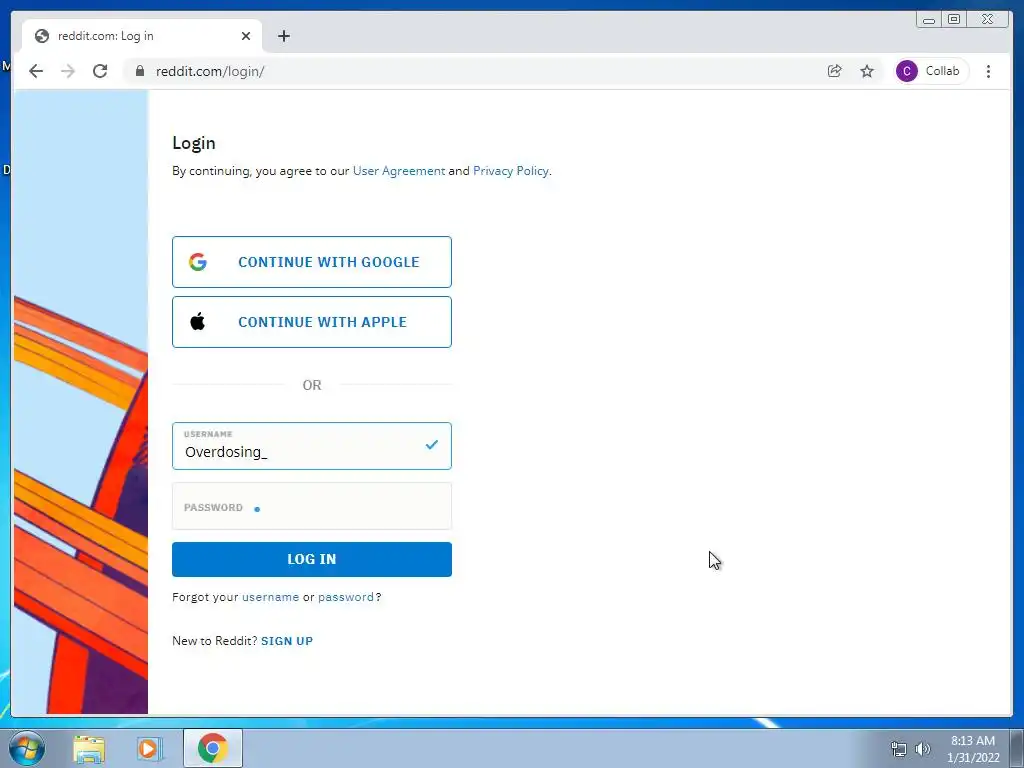This screenshot has width=1024, height=768.
Task: Open the volume speaker tray icon
Action: 923,749
